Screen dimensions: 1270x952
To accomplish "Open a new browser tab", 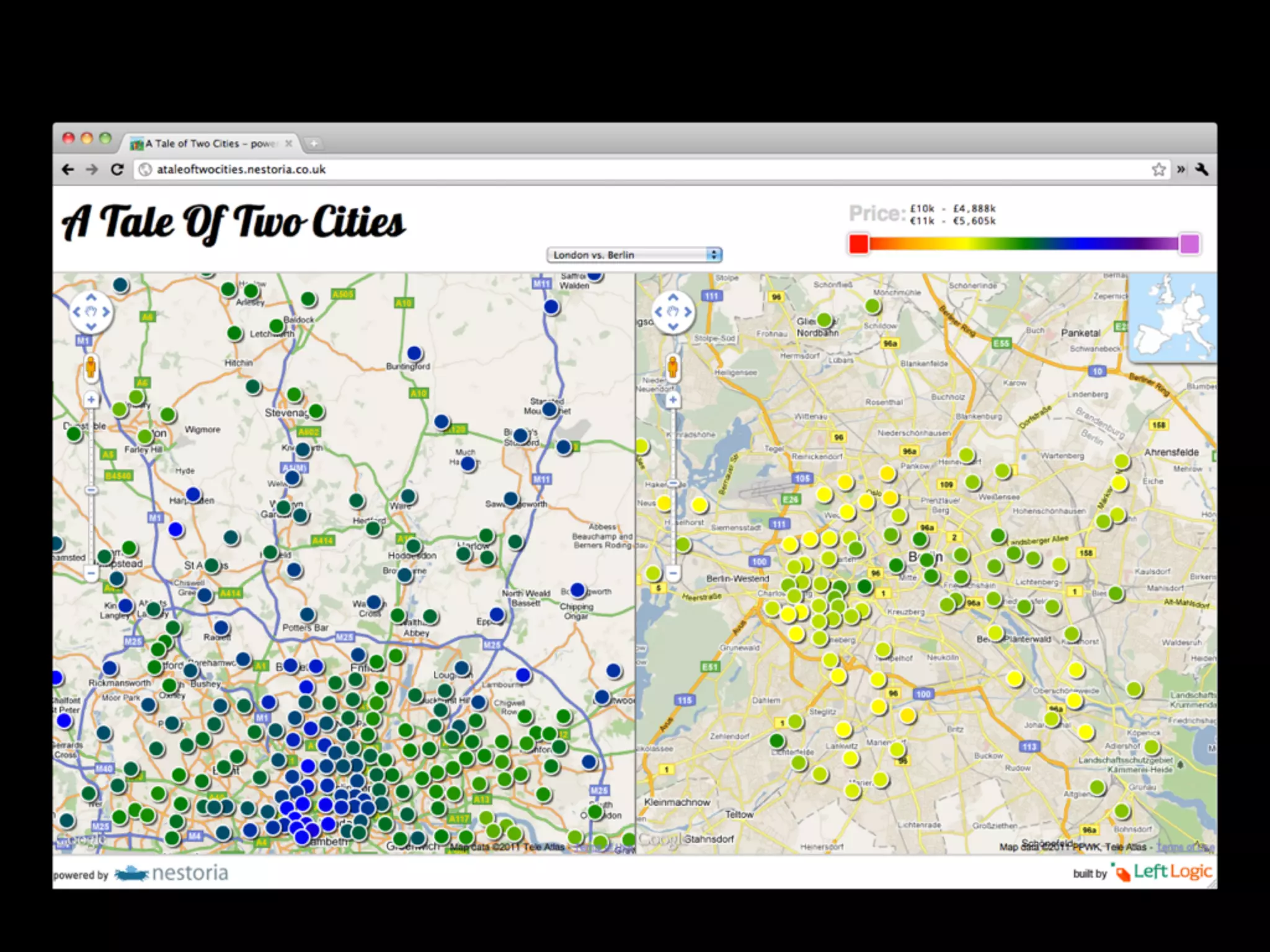I will pyautogui.click(x=314, y=144).
